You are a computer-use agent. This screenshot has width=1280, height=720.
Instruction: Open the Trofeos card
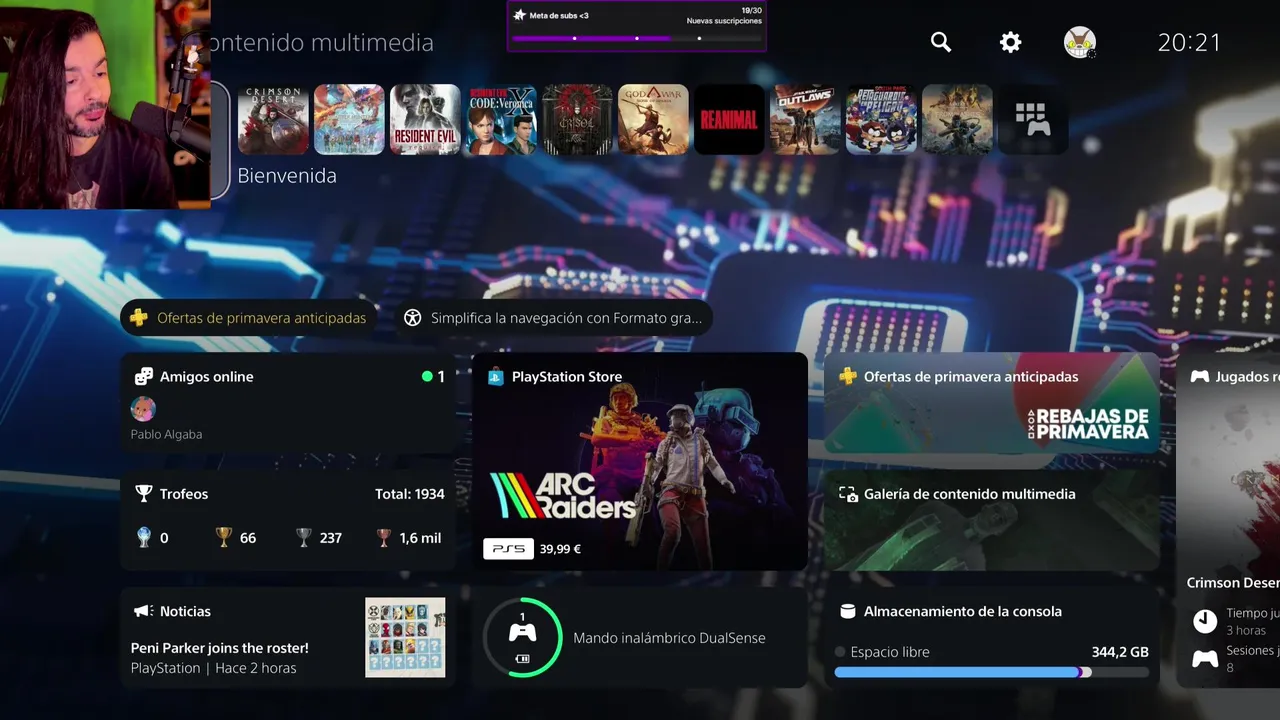(288, 519)
